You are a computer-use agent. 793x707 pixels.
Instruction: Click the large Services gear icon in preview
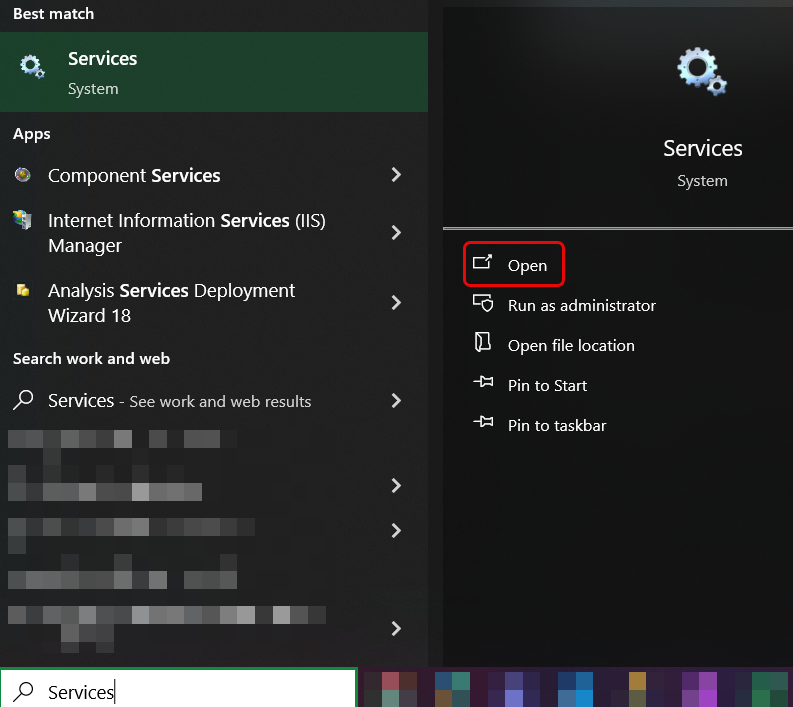[x=702, y=71]
